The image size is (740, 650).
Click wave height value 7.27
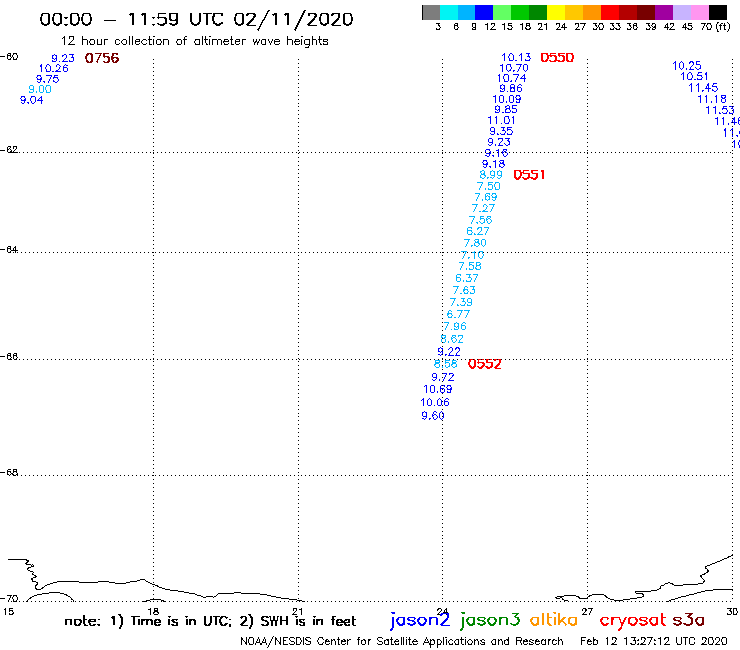(x=483, y=209)
